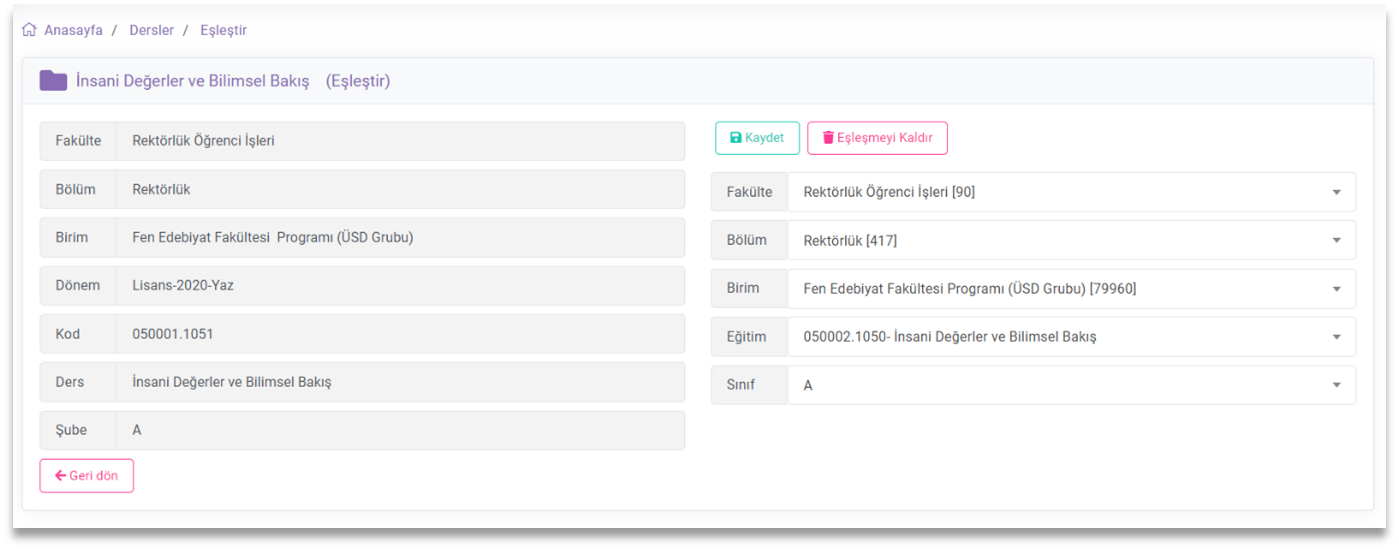Click the Şube field showing A
The width and height of the screenshot is (1399, 550).
pyautogui.click(x=400, y=430)
